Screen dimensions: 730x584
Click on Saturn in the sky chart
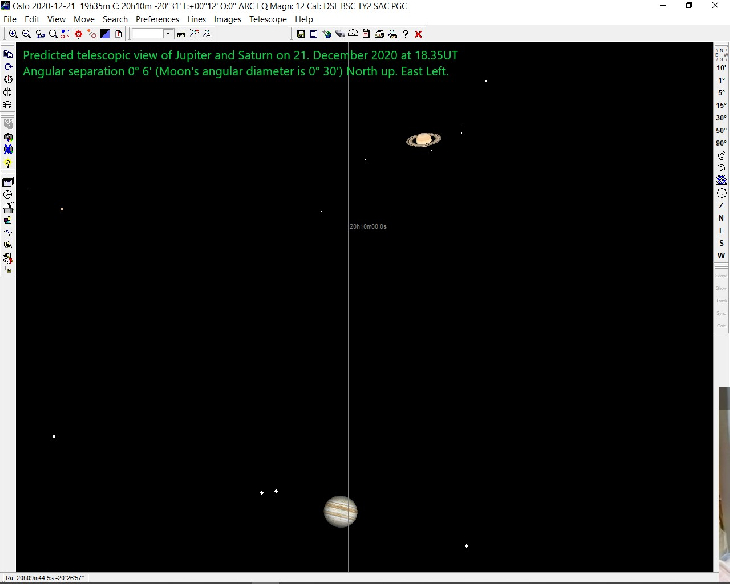(x=424, y=140)
